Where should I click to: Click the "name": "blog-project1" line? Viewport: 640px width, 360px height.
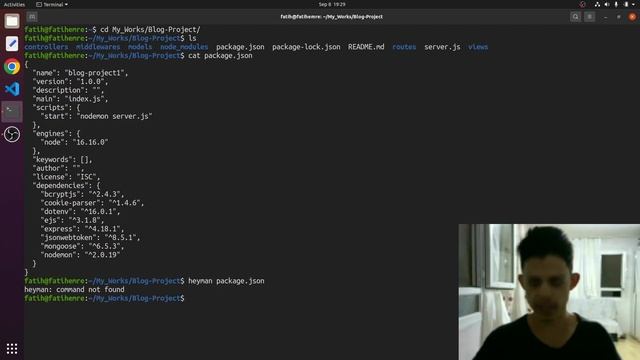[80, 73]
